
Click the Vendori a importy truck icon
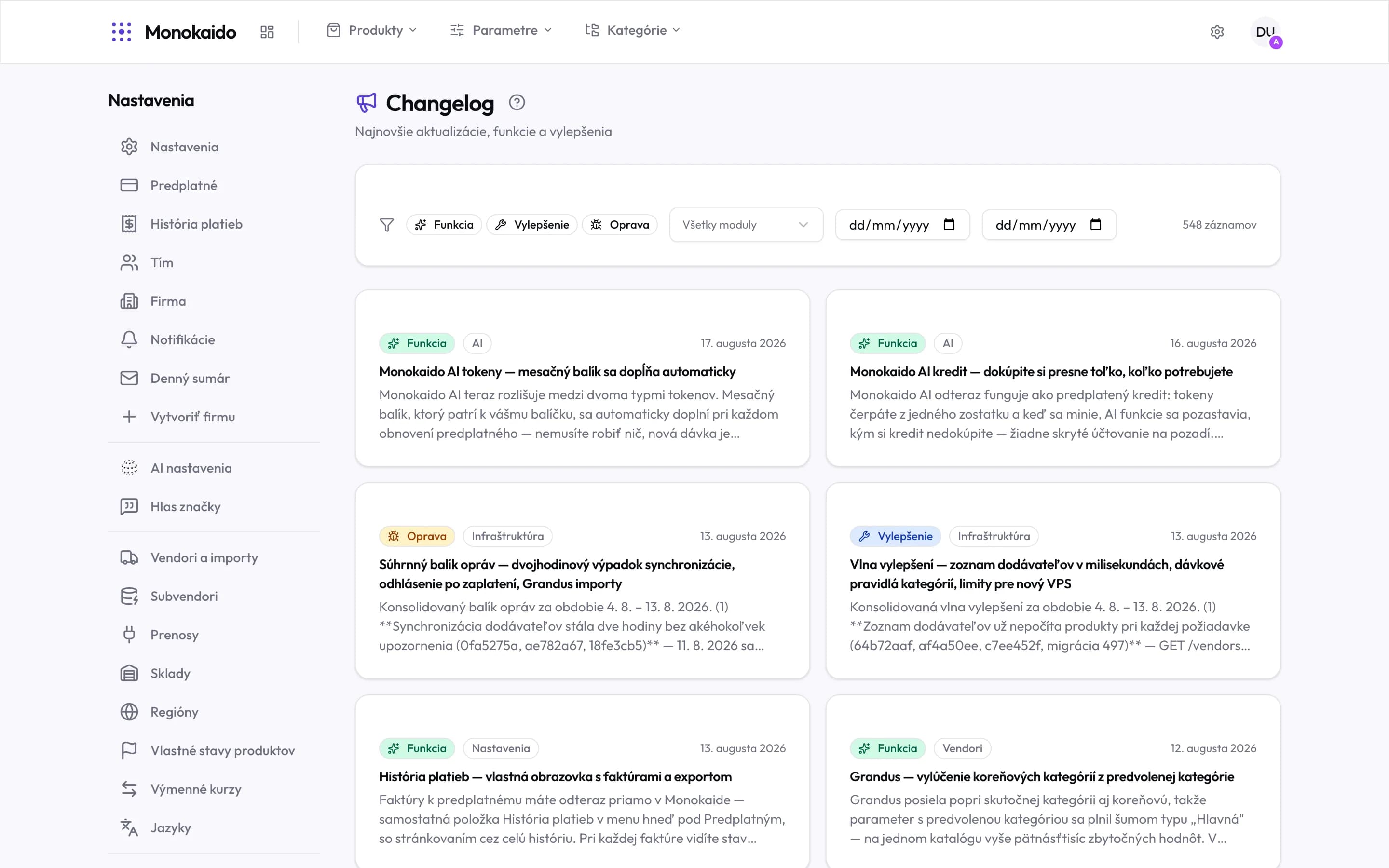(129, 557)
